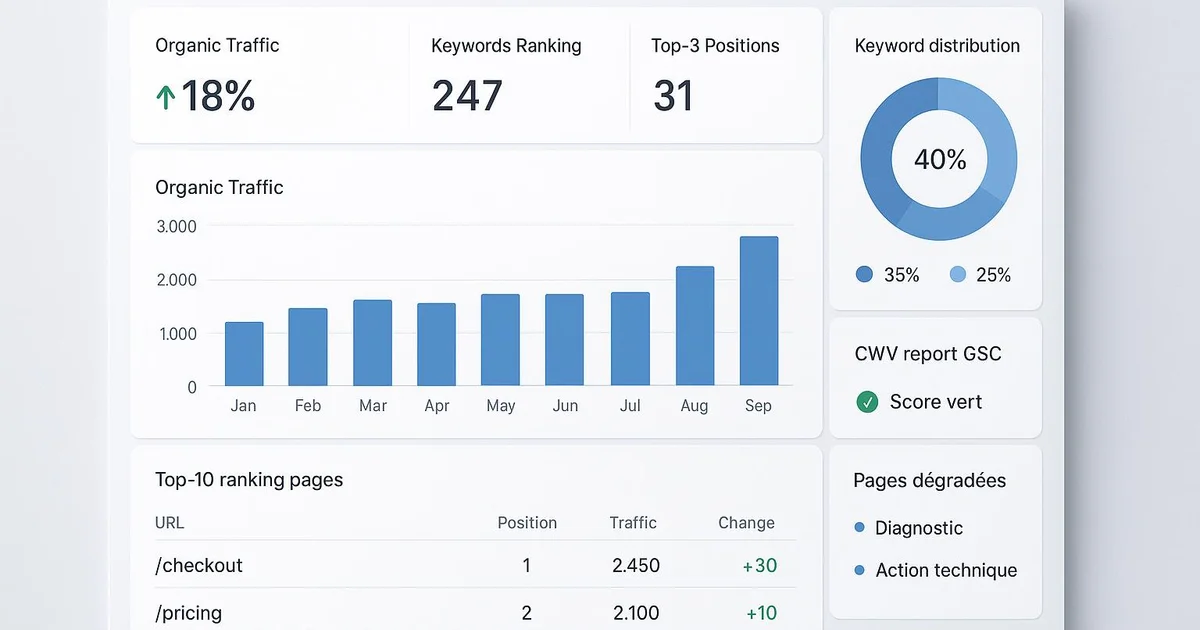Viewport: 1200px width, 630px height.
Task: Click the dark blue 35% legend dot
Action: 865,274
